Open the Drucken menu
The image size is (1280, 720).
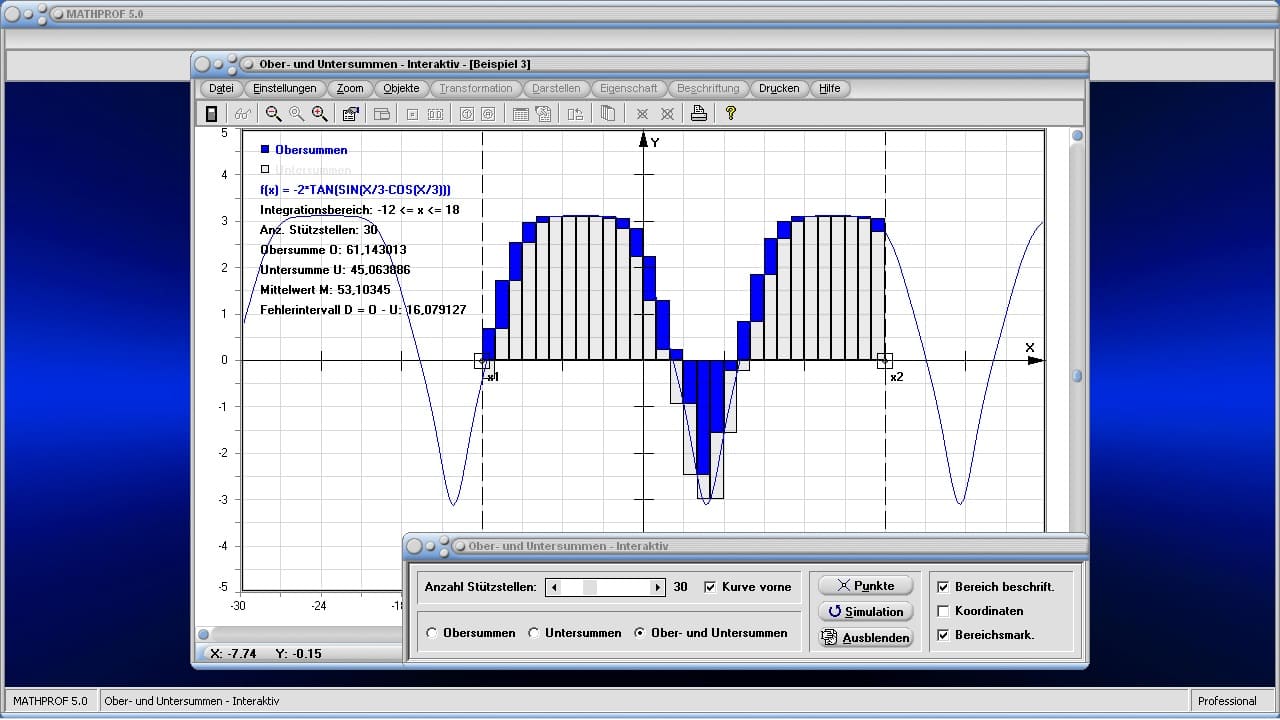779,88
